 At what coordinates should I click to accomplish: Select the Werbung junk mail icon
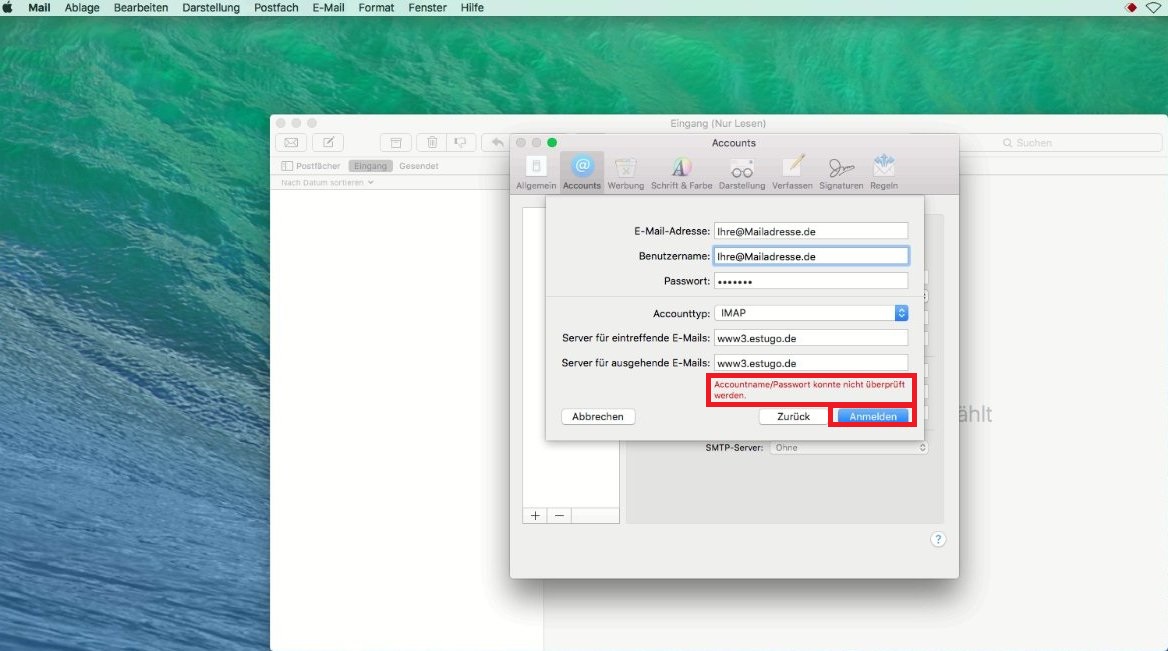coord(625,172)
